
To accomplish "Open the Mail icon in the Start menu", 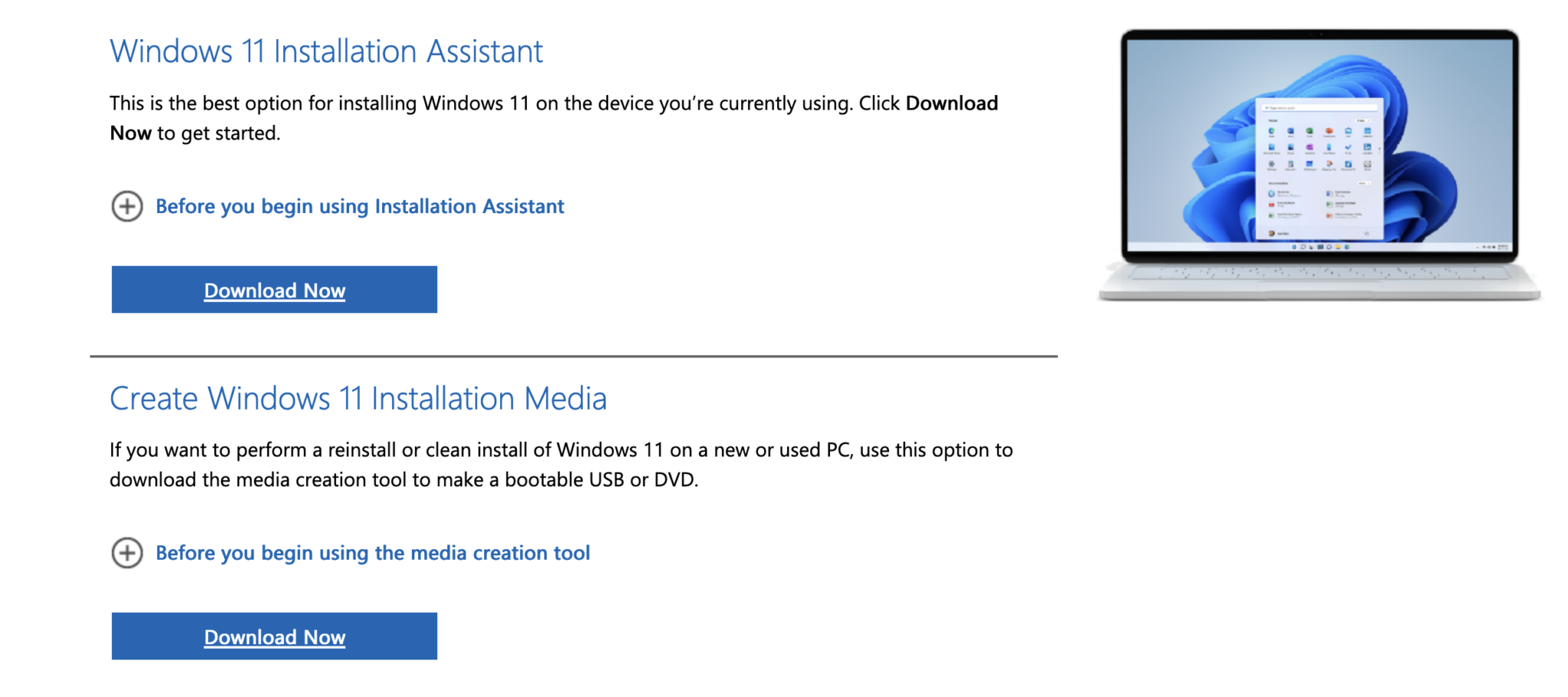I will click(x=1348, y=131).
